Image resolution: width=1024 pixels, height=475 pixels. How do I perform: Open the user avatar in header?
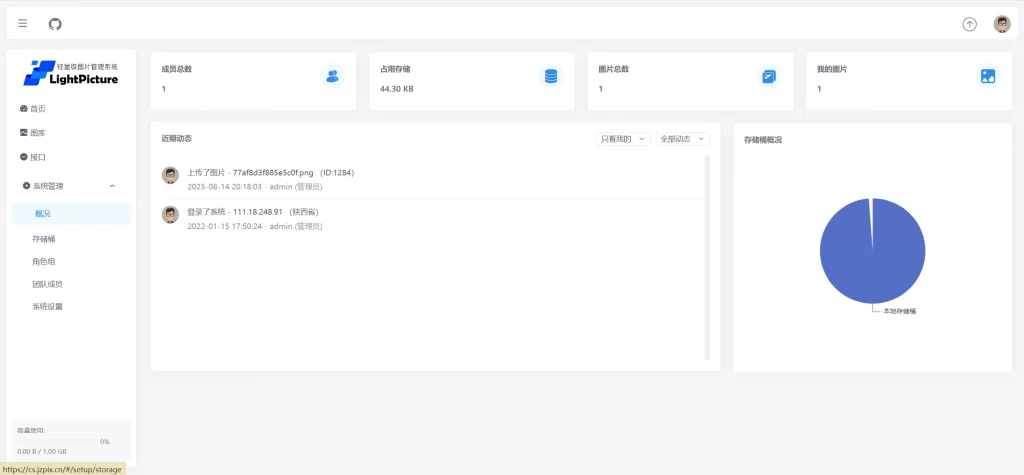(1001, 24)
